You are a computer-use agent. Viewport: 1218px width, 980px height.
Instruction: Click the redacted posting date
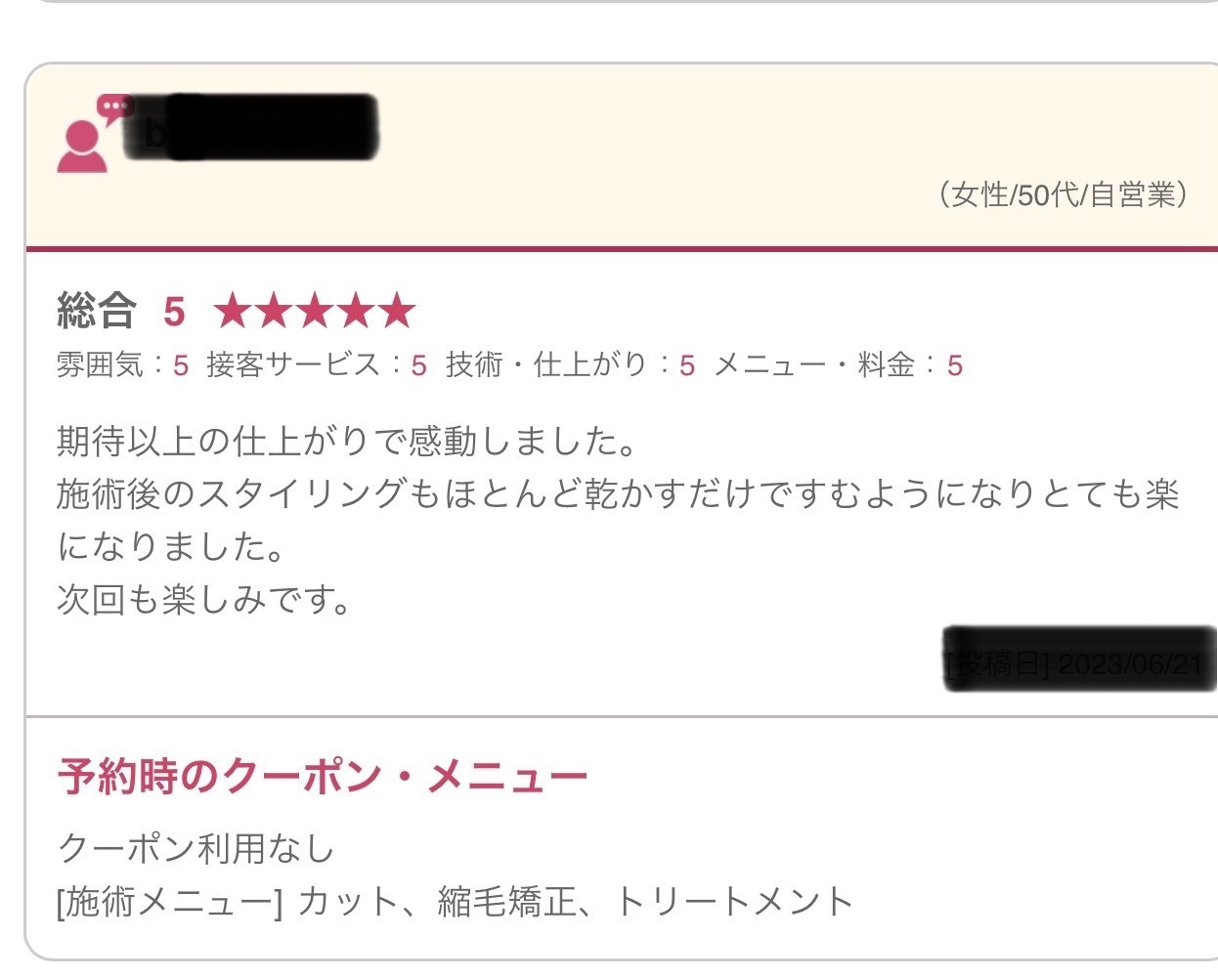[1080, 660]
